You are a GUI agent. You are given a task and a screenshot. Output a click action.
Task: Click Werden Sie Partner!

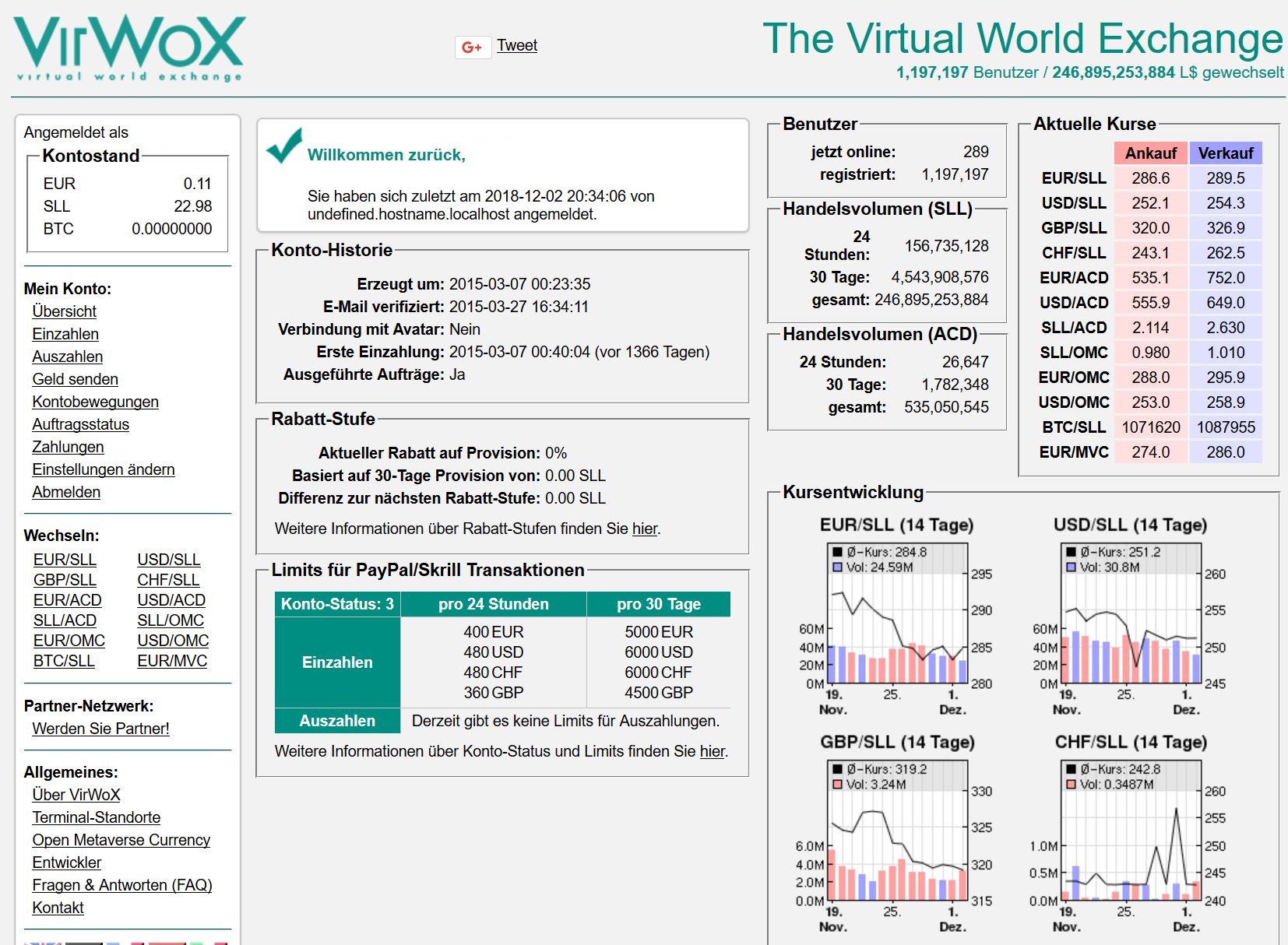point(100,729)
